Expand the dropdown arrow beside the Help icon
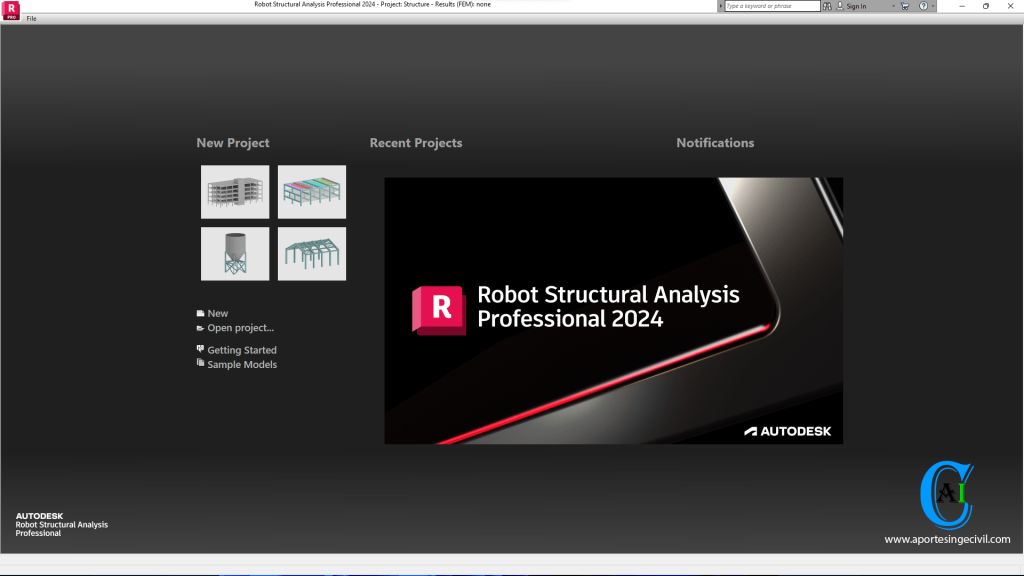The height and width of the screenshot is (576, 1024). [932, 6]
